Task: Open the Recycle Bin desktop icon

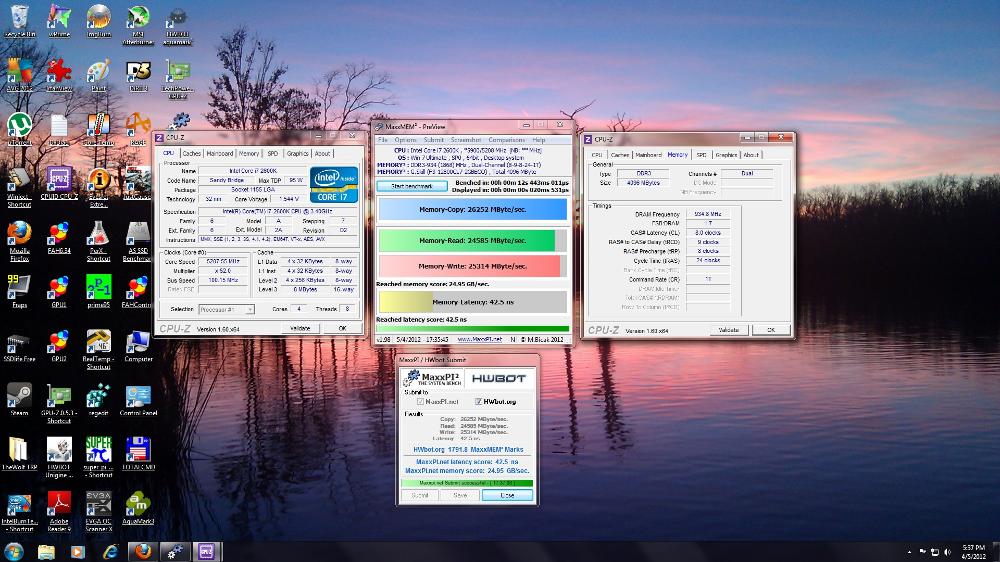Action: (20, 20)
